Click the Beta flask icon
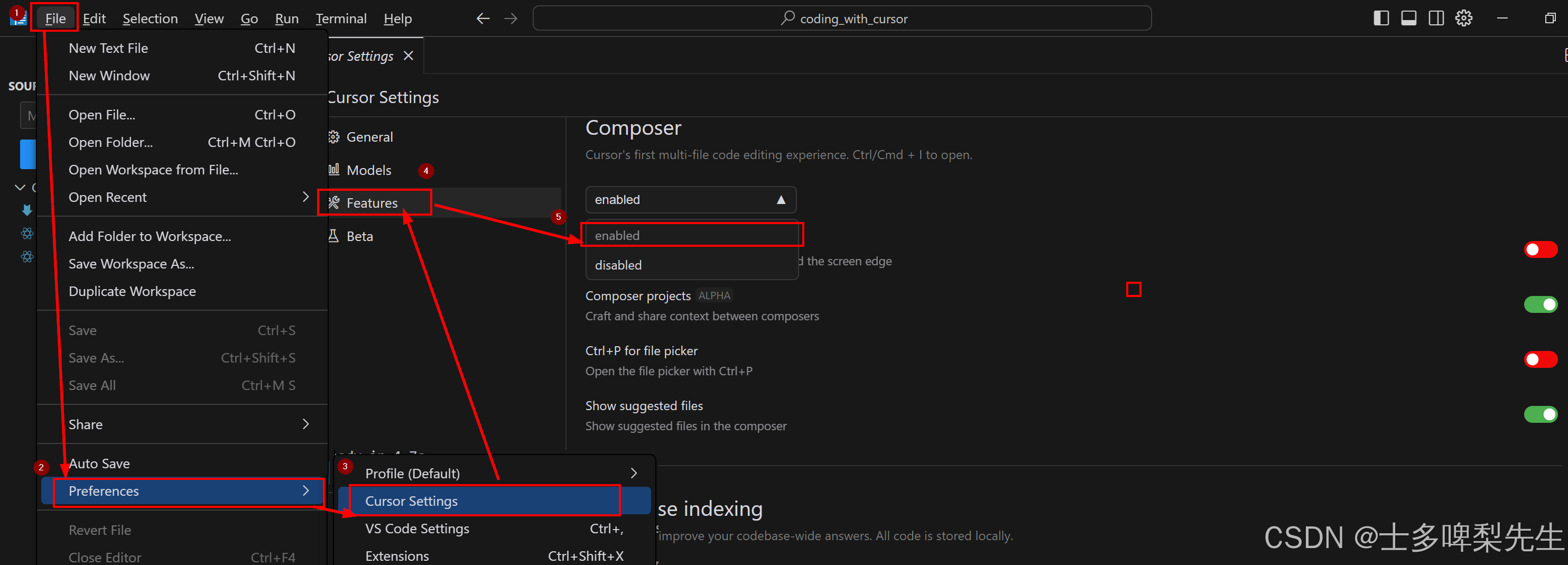 pyautogui.click(x=333, y=236)
